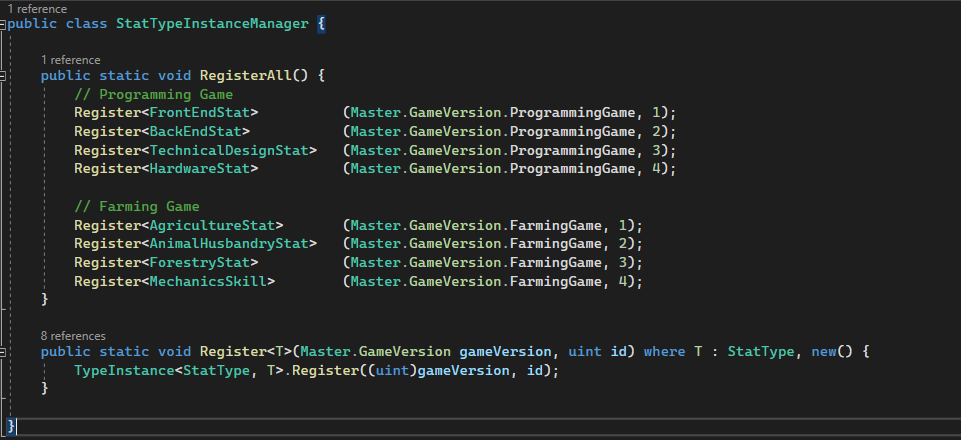This screenshot has width=961, height=440.
Task: Click the 'gameVersion' parameter in method signature
Action: (x=506, y=352)
